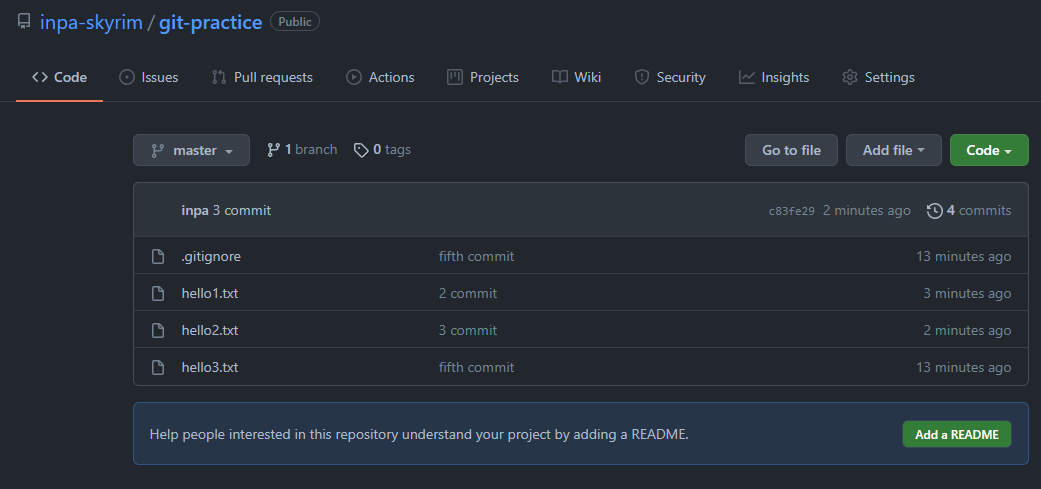
Task: Click the file icon beside hello2.txt
Action: [157, 330]
